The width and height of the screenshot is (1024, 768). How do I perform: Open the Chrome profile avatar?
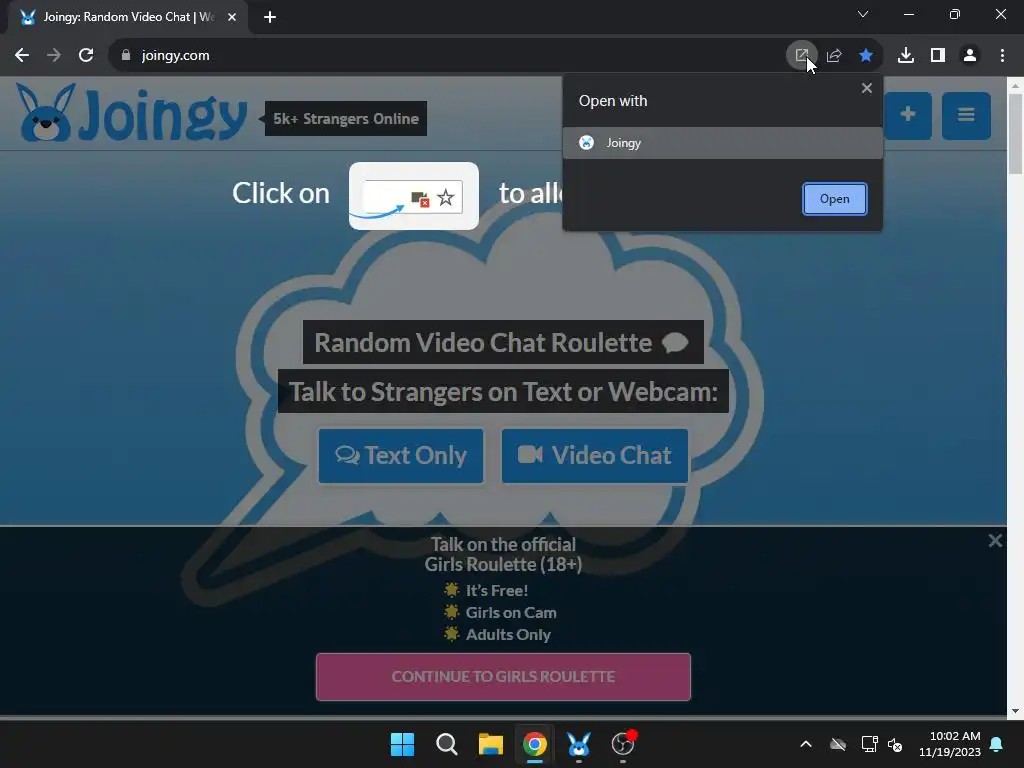click(970, 56)
